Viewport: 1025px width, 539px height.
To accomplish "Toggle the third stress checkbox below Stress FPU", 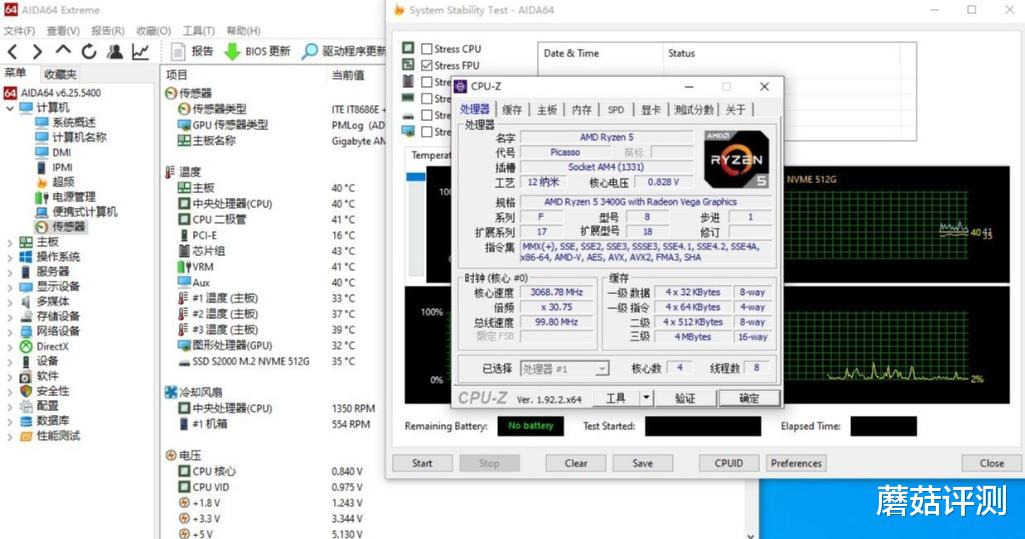I will 427,82.
